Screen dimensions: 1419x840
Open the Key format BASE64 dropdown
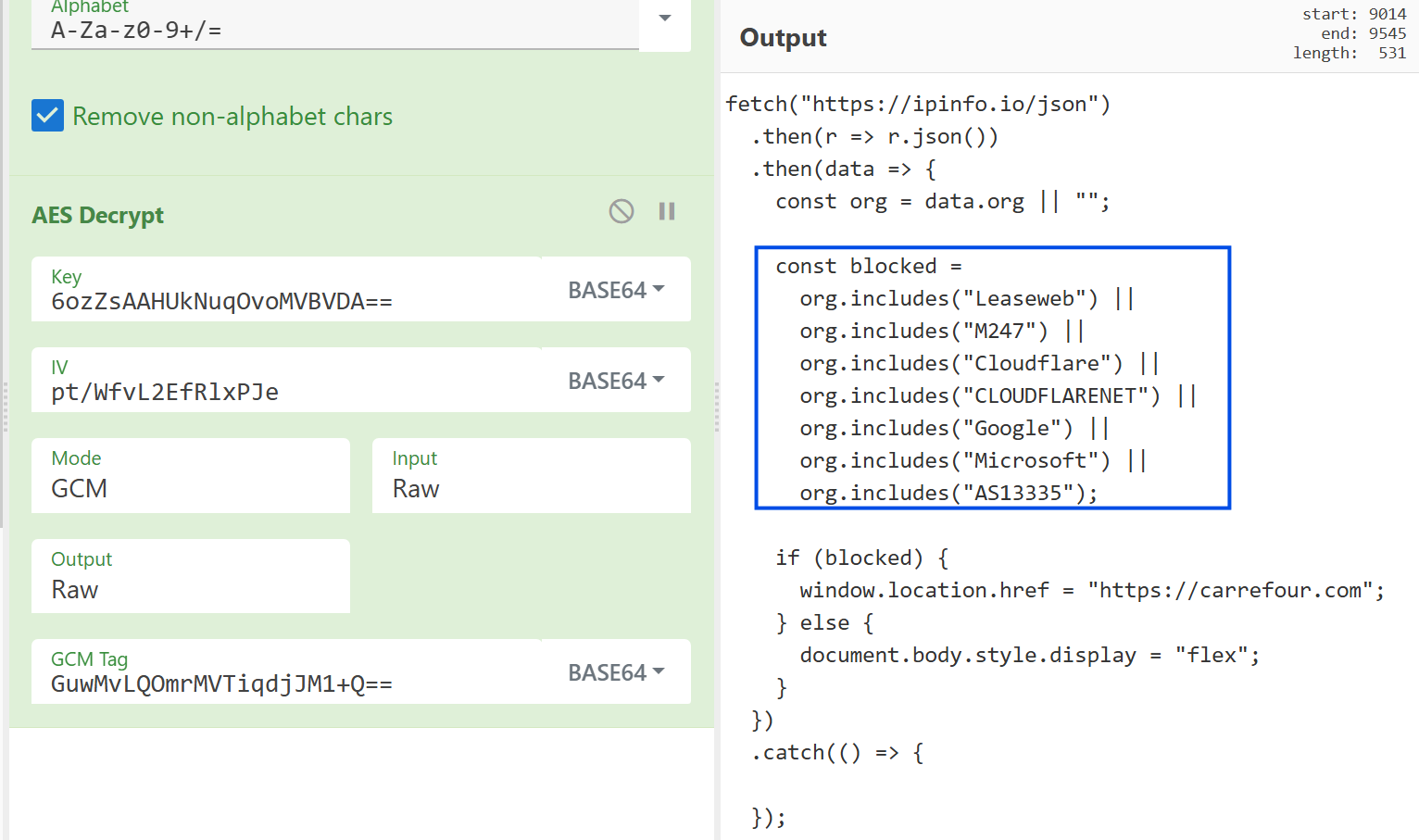click(x=616, y=290)
